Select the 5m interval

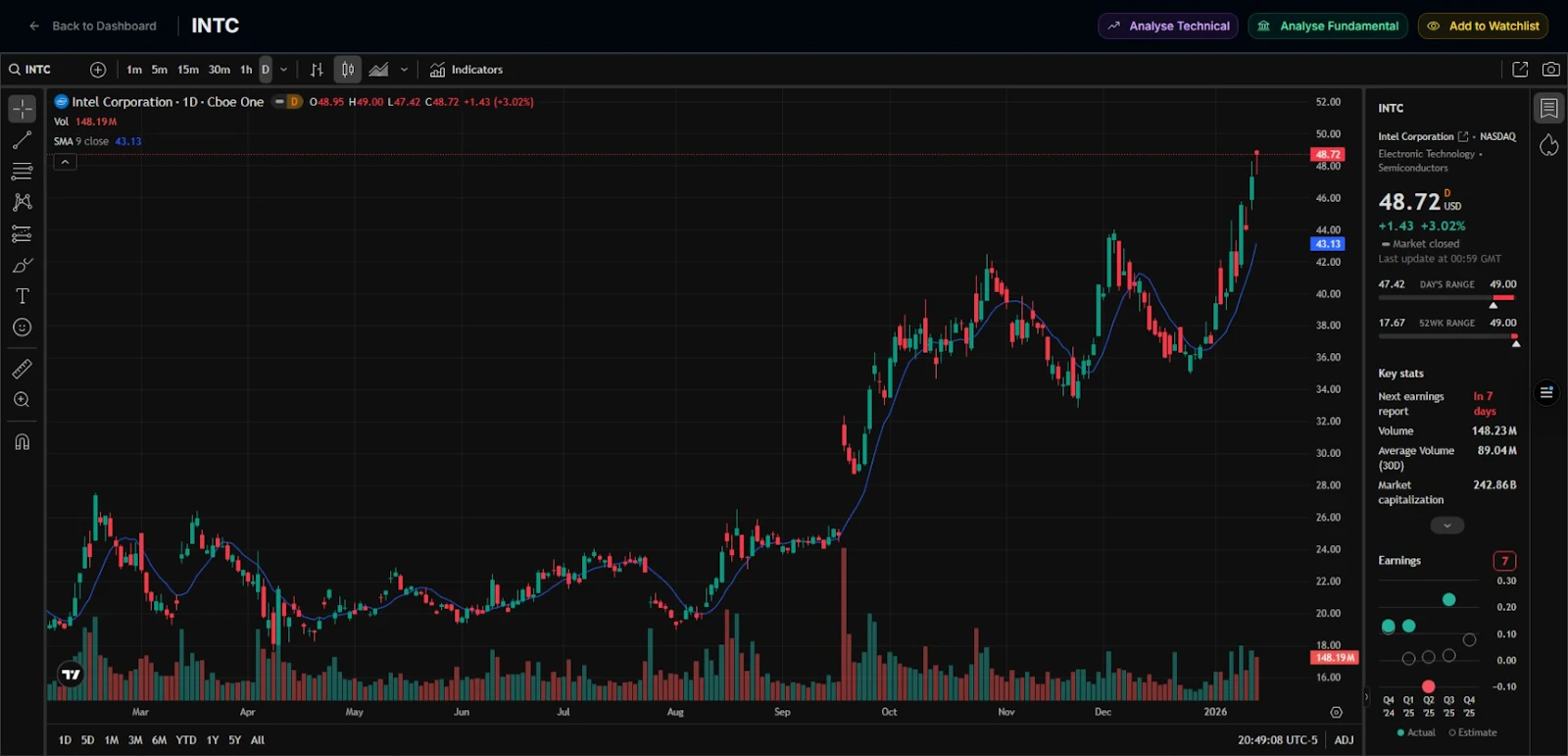(x=160, y=70)
